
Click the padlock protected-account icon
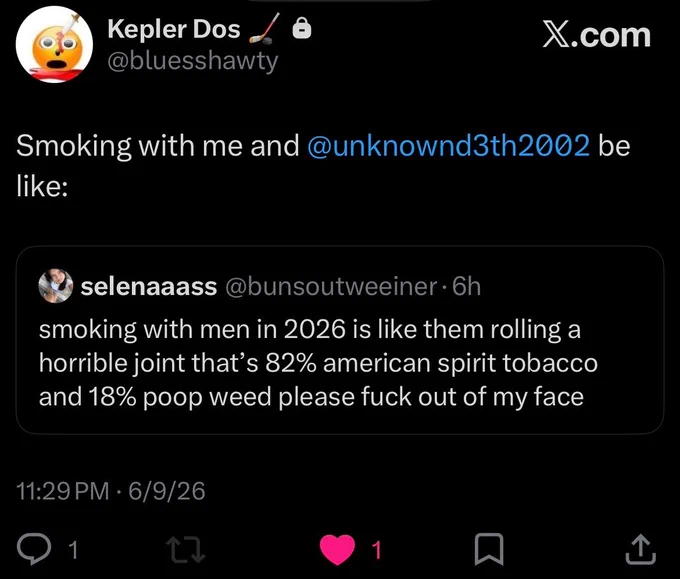click(302, 29)
